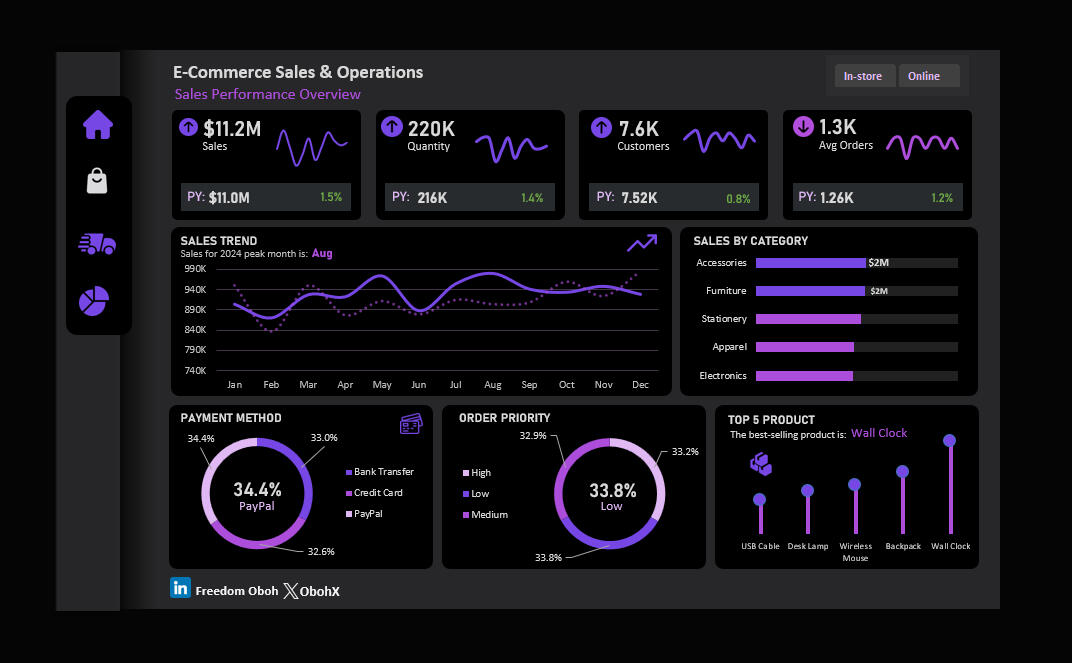Open the shopping bag sidebar icon
The height and width of the screenshot is (663, 1072).
[x=97, y=181]
